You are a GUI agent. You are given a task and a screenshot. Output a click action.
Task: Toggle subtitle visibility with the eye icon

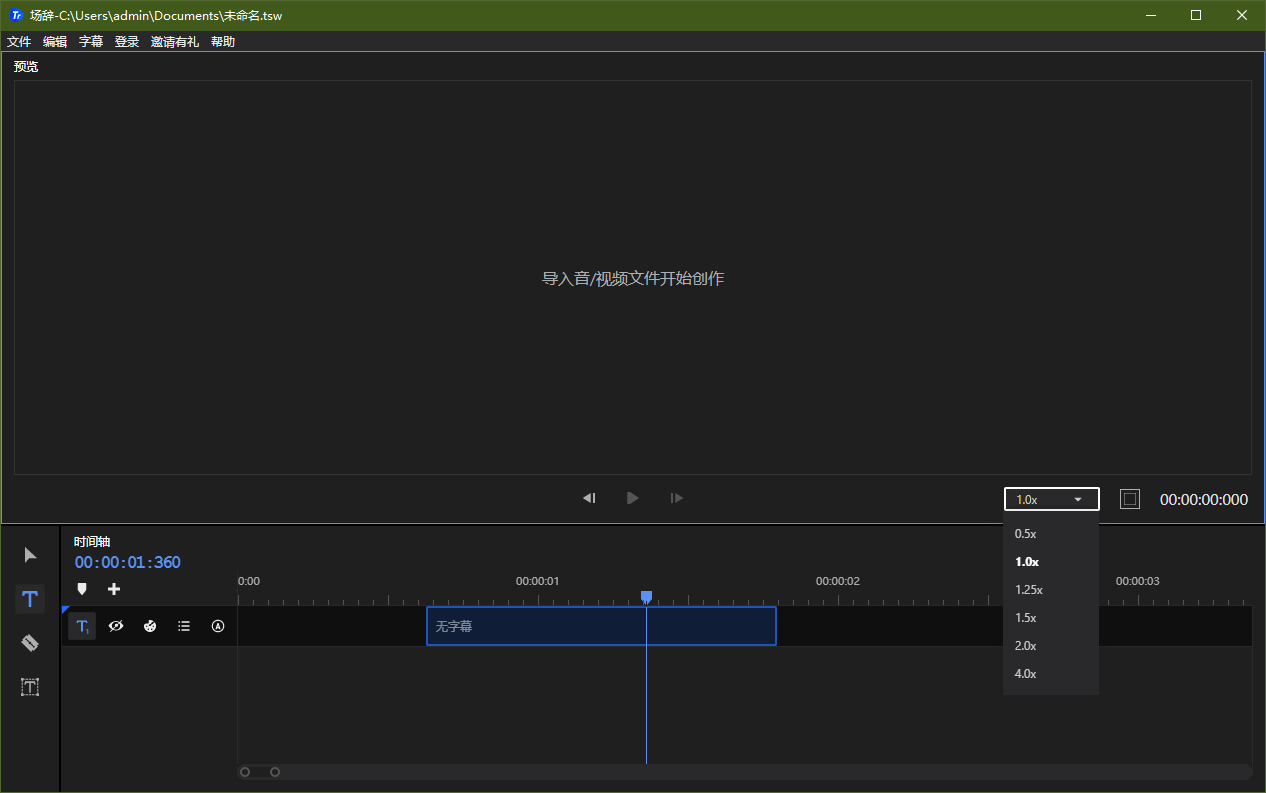pos(115,626)
